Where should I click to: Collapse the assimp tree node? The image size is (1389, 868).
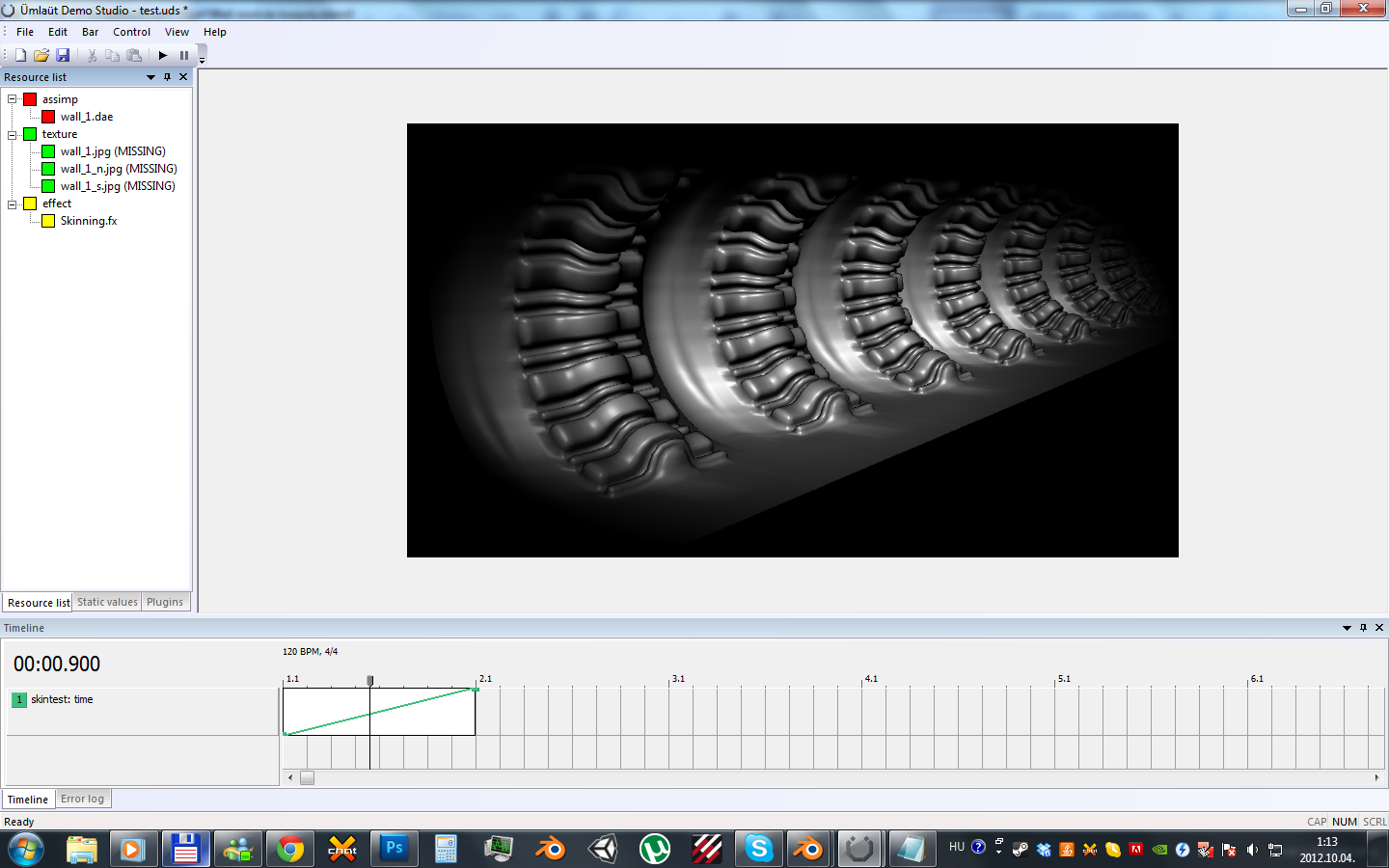tap(13, 99)
